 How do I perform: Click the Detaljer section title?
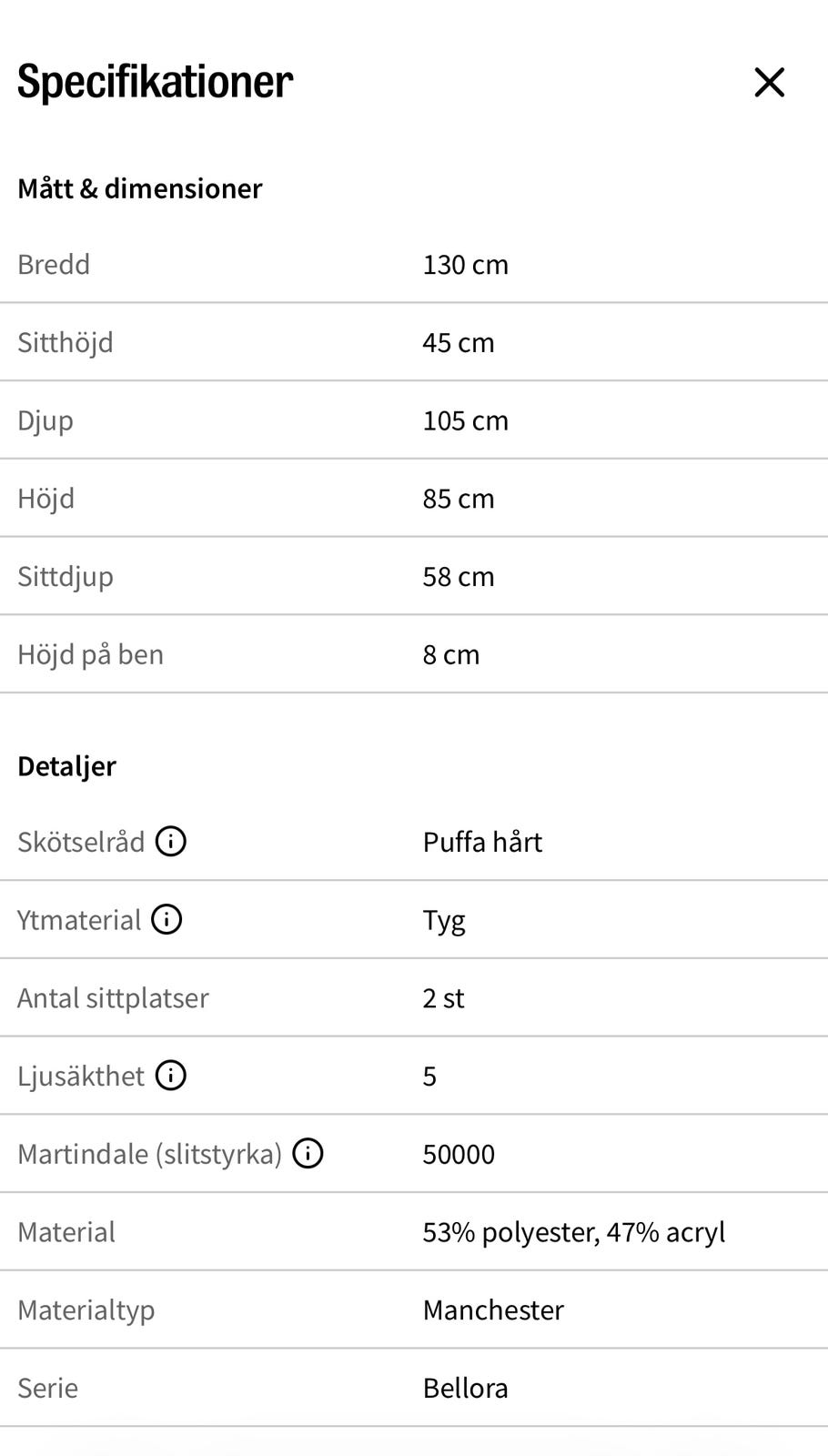click(x=66, y=766)
